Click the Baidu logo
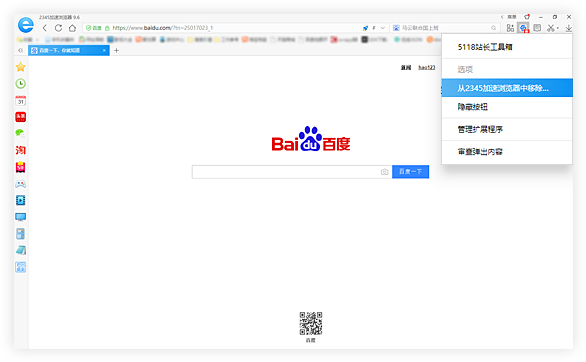Image resolution: width=586 pixels, height=362 pixels. click(x=311, y=139)
